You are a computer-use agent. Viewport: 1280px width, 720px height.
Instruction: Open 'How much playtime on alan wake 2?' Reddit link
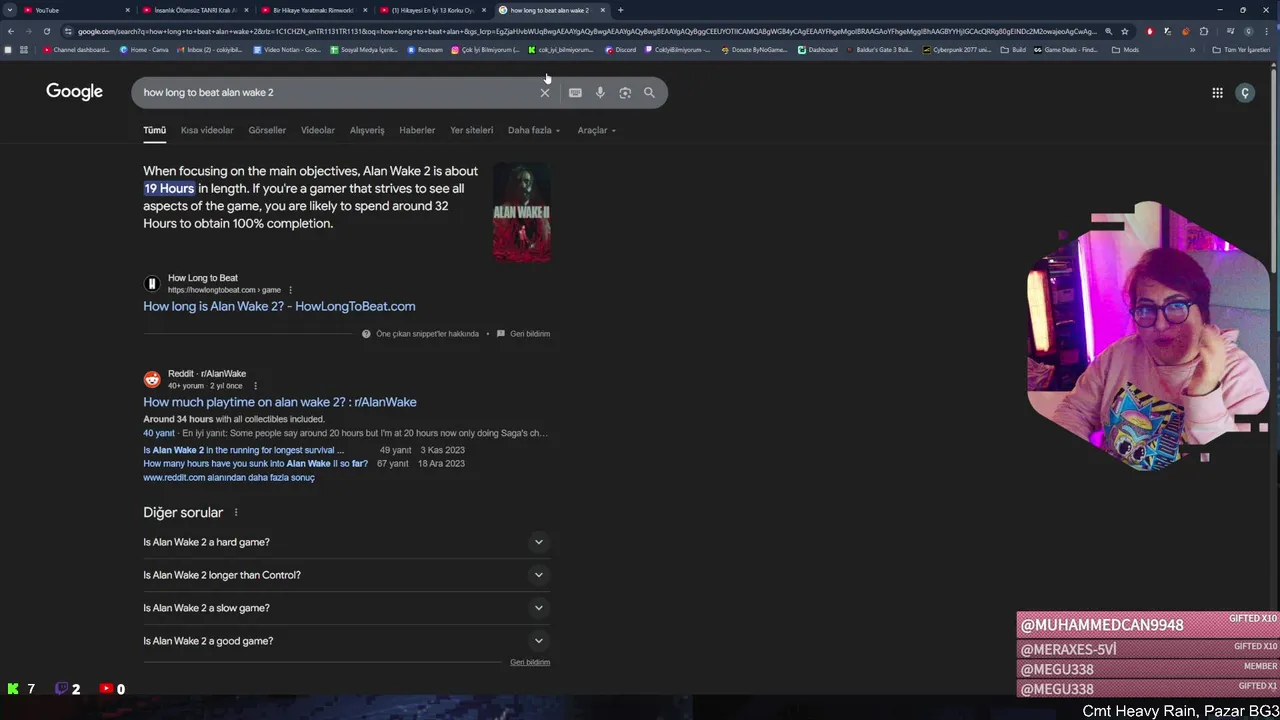280,402
